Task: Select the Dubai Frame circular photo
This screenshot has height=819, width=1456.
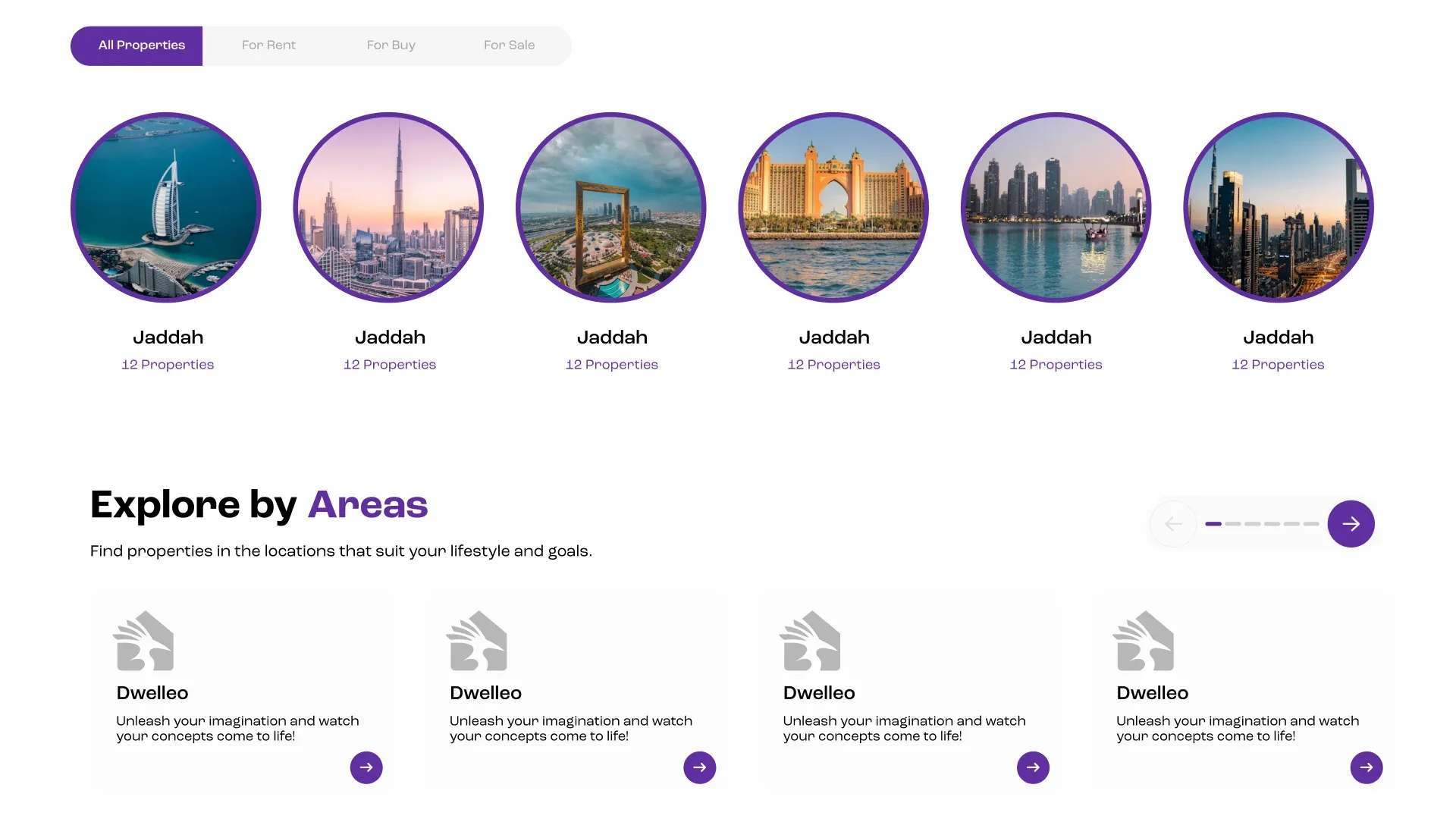Action: click(611, 207)
